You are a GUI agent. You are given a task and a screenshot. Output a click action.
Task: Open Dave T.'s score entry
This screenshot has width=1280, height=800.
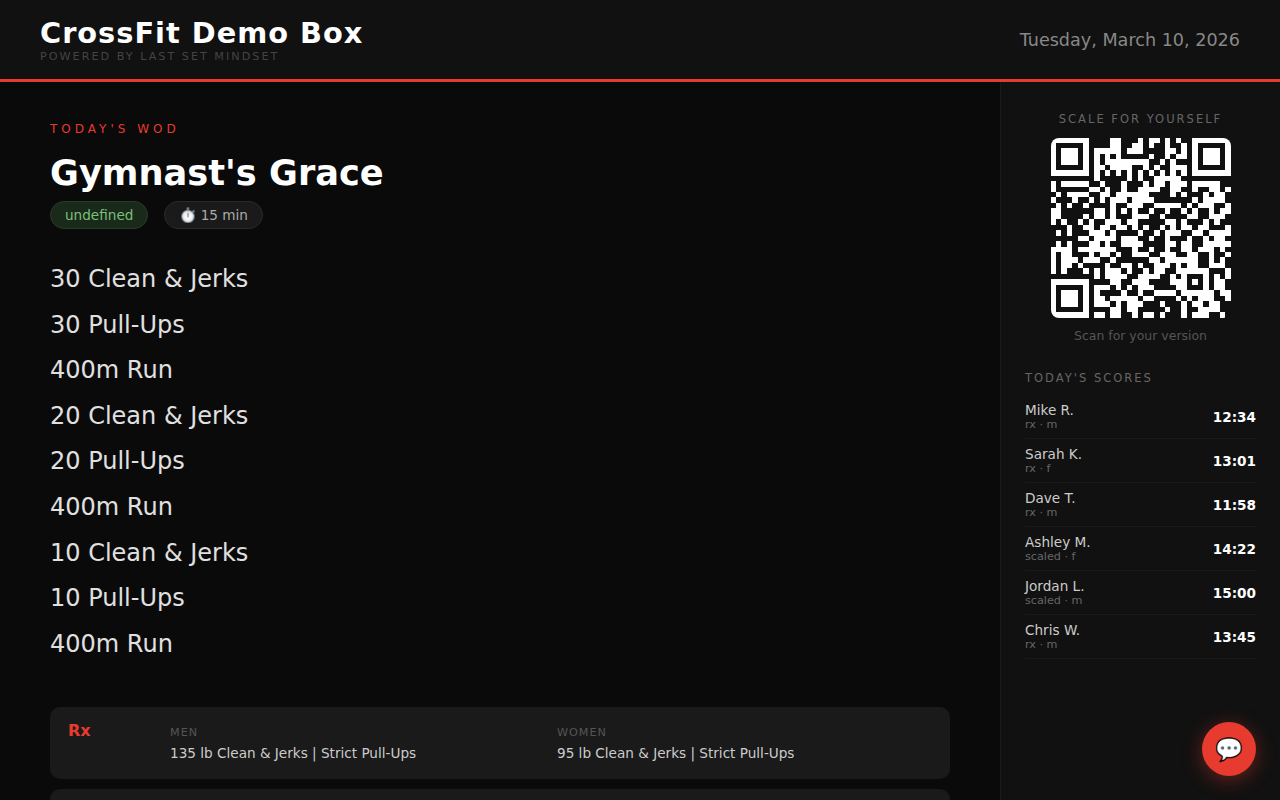coord(1140,505)
